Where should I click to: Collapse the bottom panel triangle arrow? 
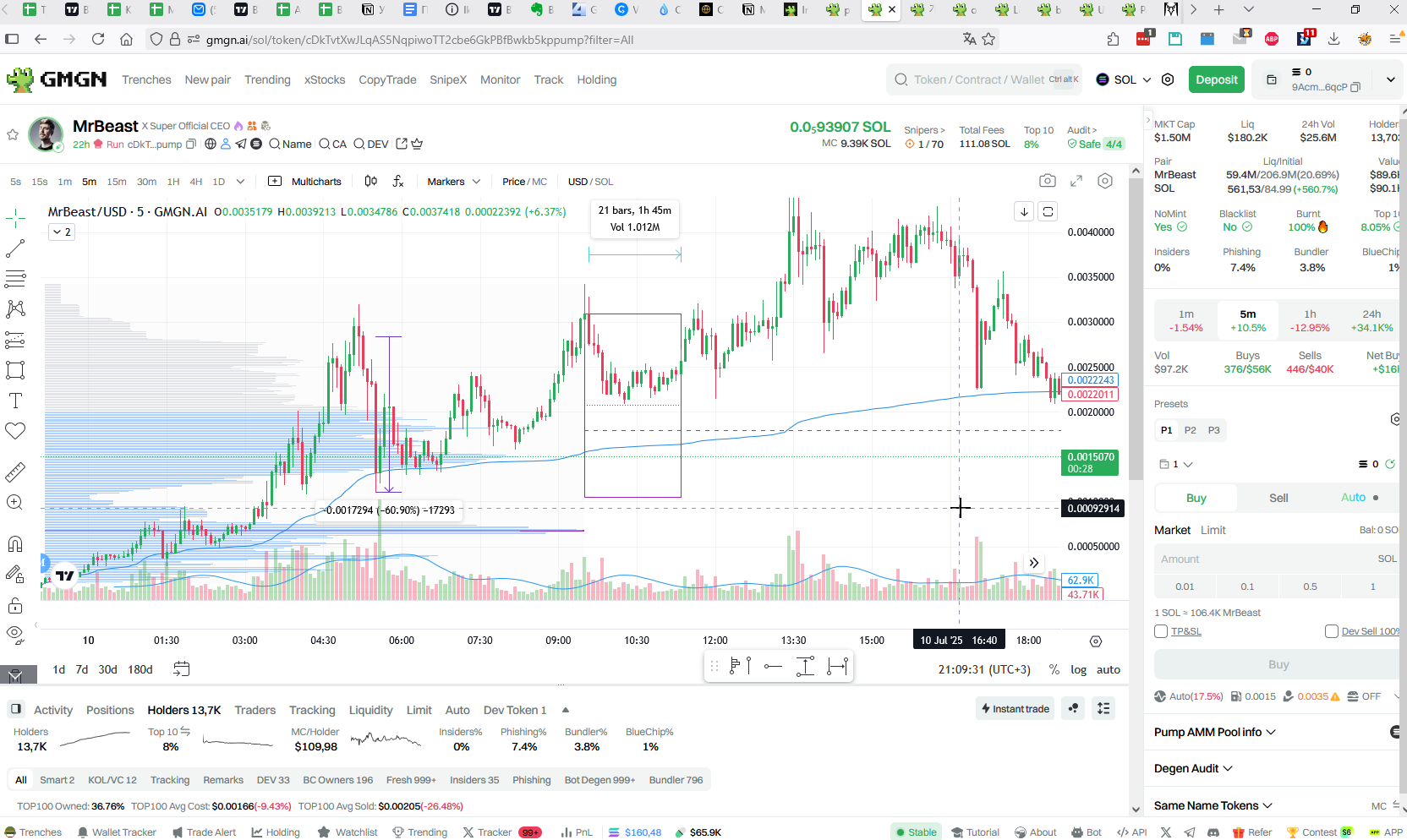[x=566, y=710]
